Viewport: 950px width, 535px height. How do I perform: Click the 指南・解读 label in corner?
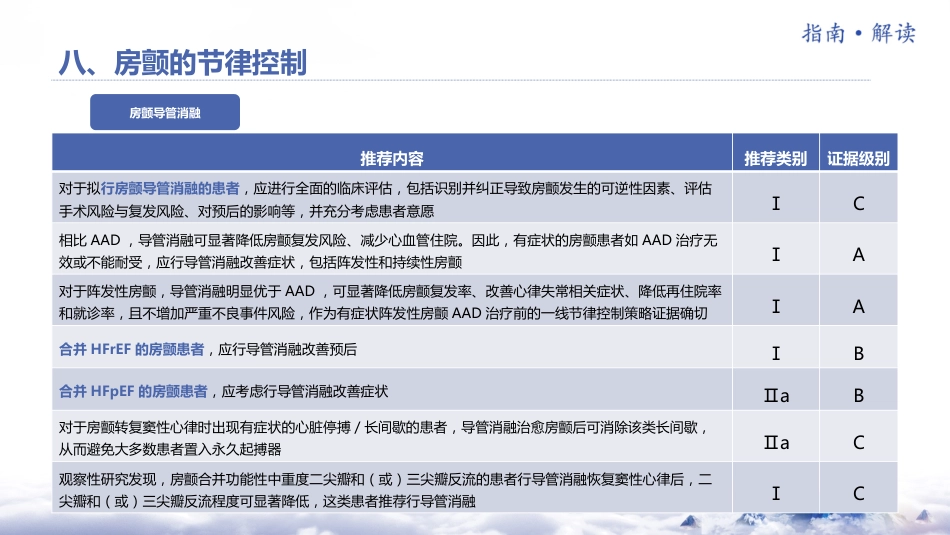coord(859,33)
